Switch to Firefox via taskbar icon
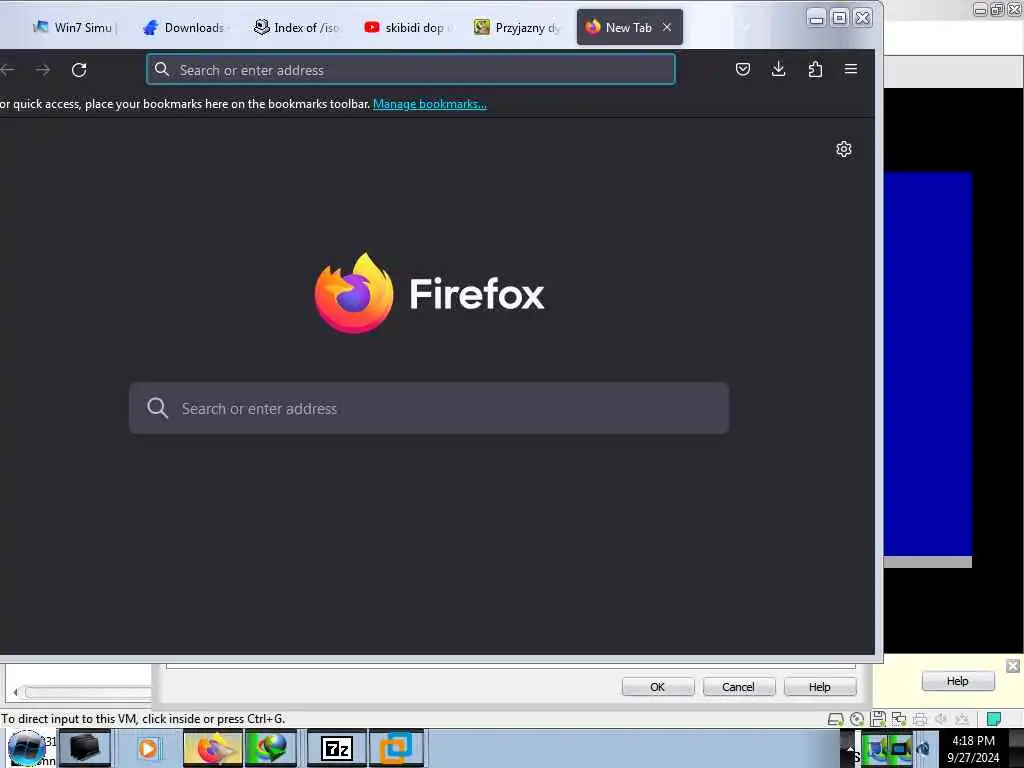Viewport: 1024px width, 768px height. pyautogui.click(x=212, y=748)
